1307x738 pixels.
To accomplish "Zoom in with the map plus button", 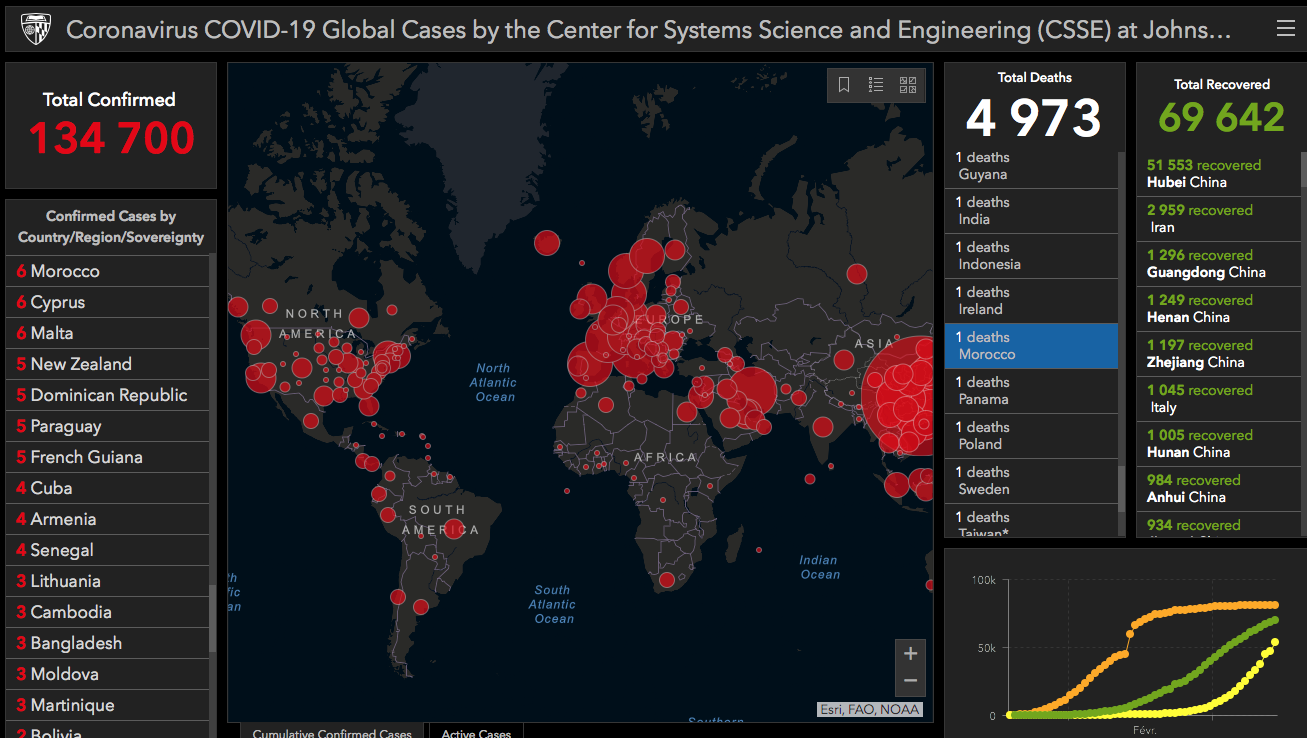I will (910, 654).
